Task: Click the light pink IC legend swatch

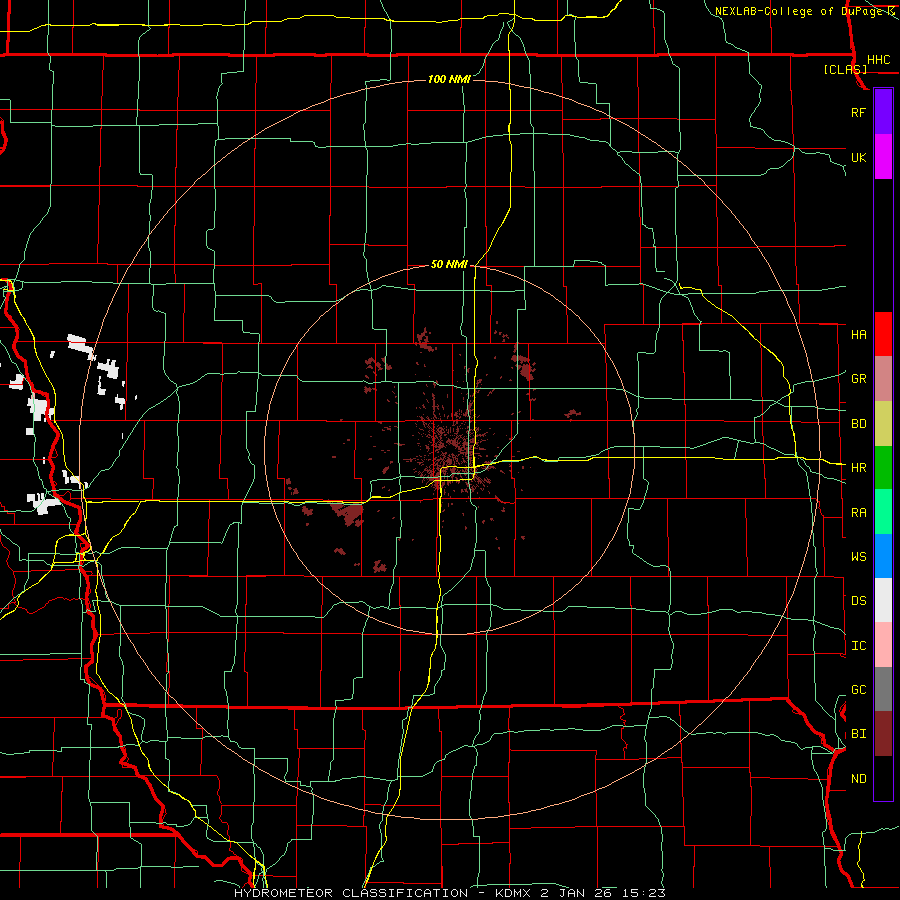Action: click(x=883, y=645)
